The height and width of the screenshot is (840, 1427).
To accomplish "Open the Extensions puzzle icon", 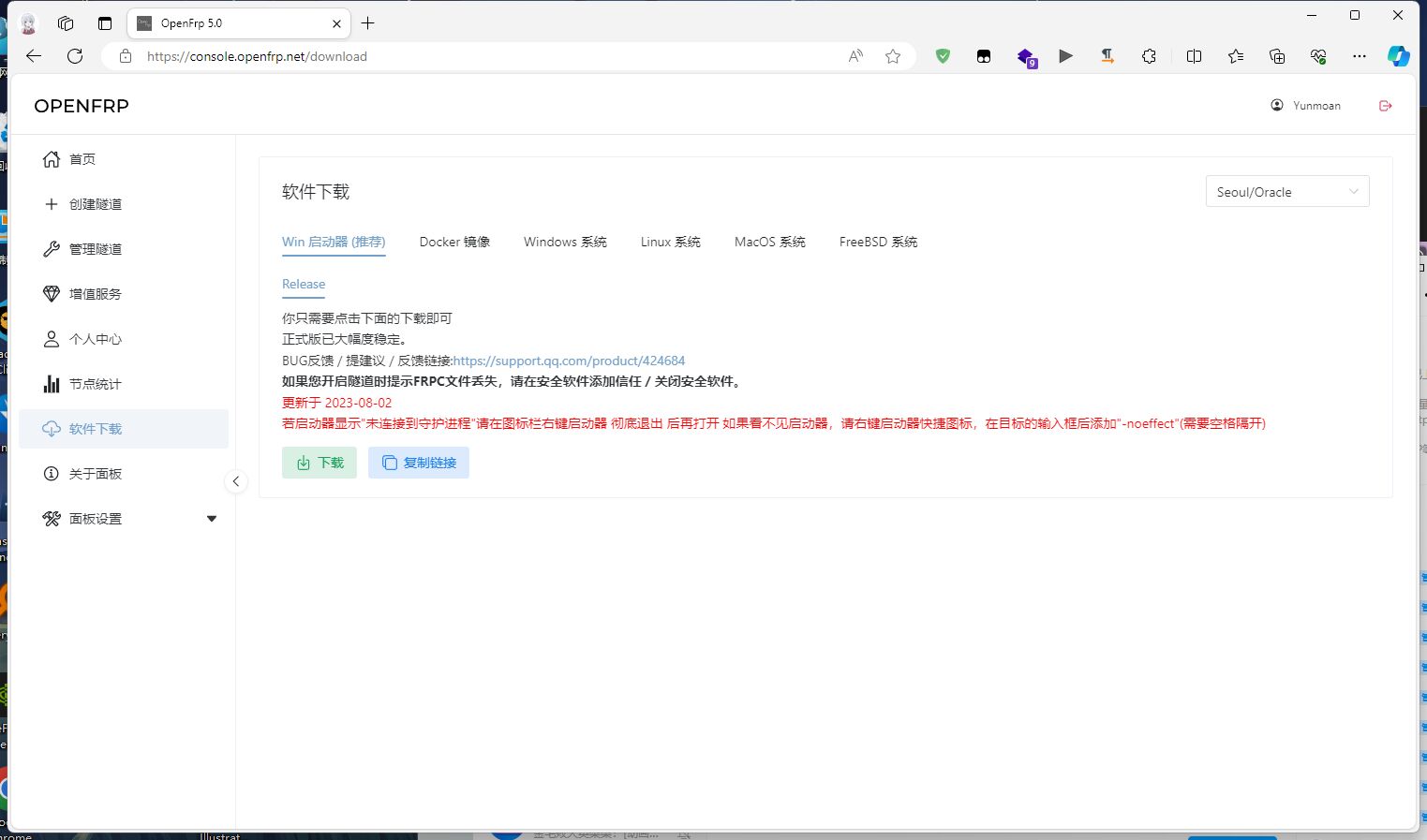I will 1149,56.
